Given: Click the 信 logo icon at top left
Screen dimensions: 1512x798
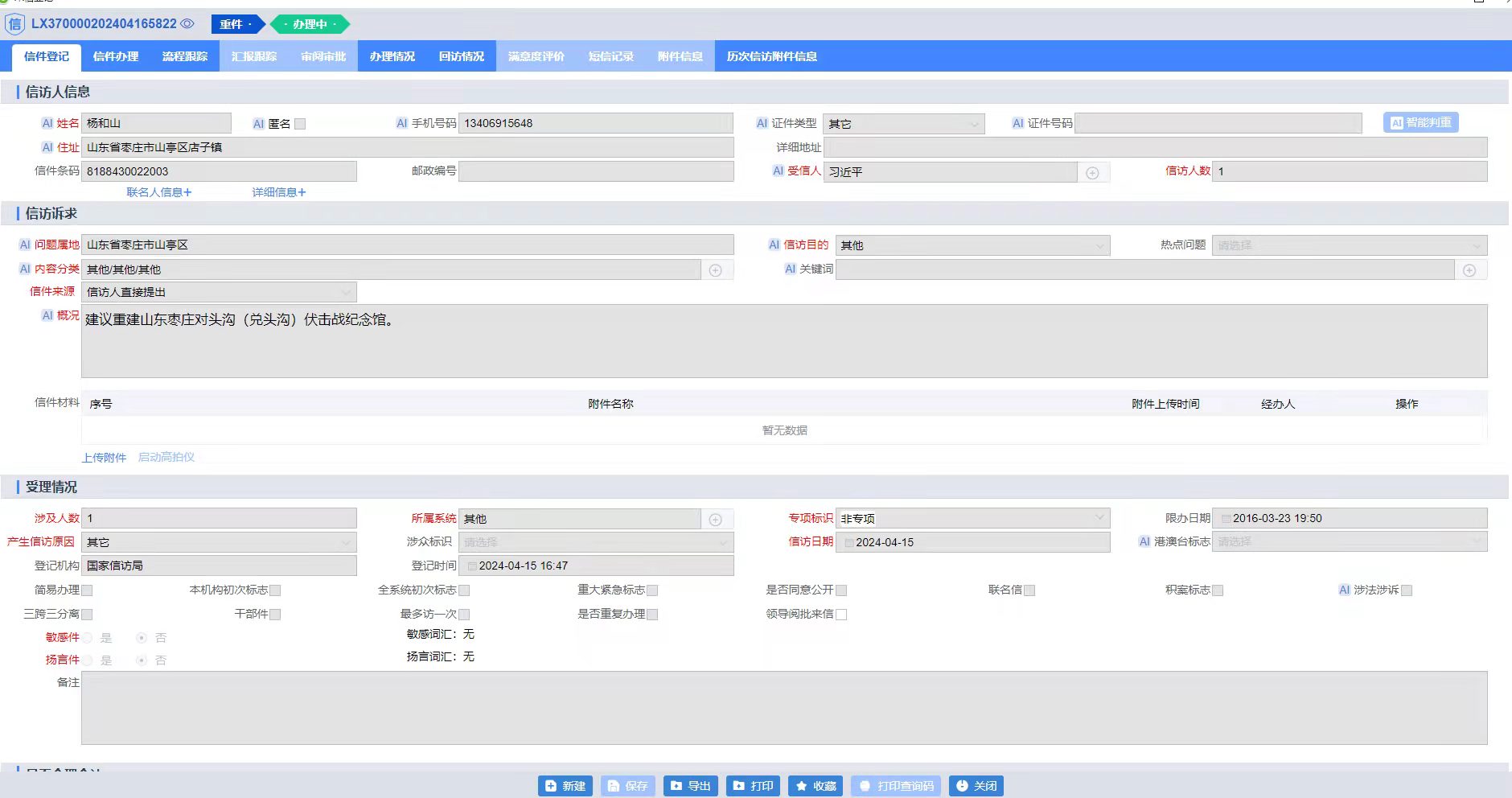Looking at the screenshot, I should coord(14,24).
